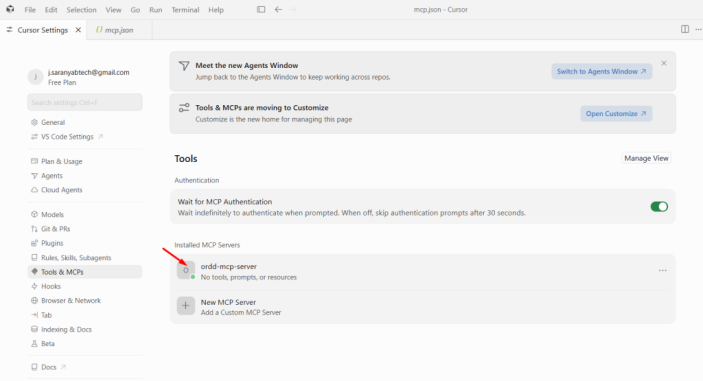Go back with the left arrow
The image size is (703, 381).
tap(278, 9)
